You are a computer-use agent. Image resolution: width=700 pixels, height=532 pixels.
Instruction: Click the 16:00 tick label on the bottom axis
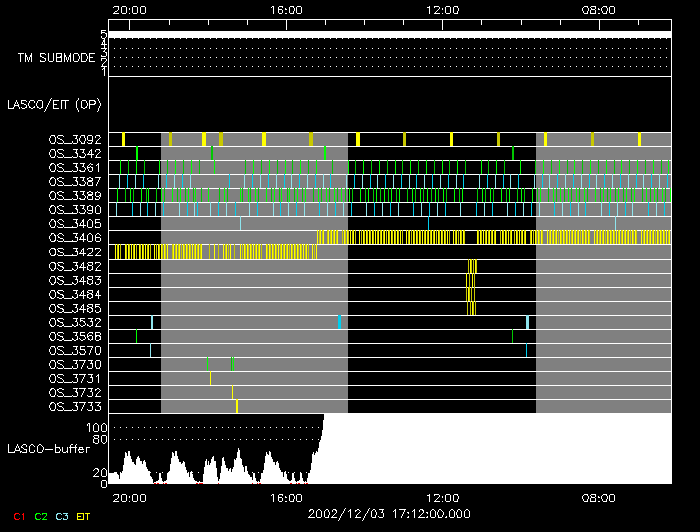pos(286,497)
